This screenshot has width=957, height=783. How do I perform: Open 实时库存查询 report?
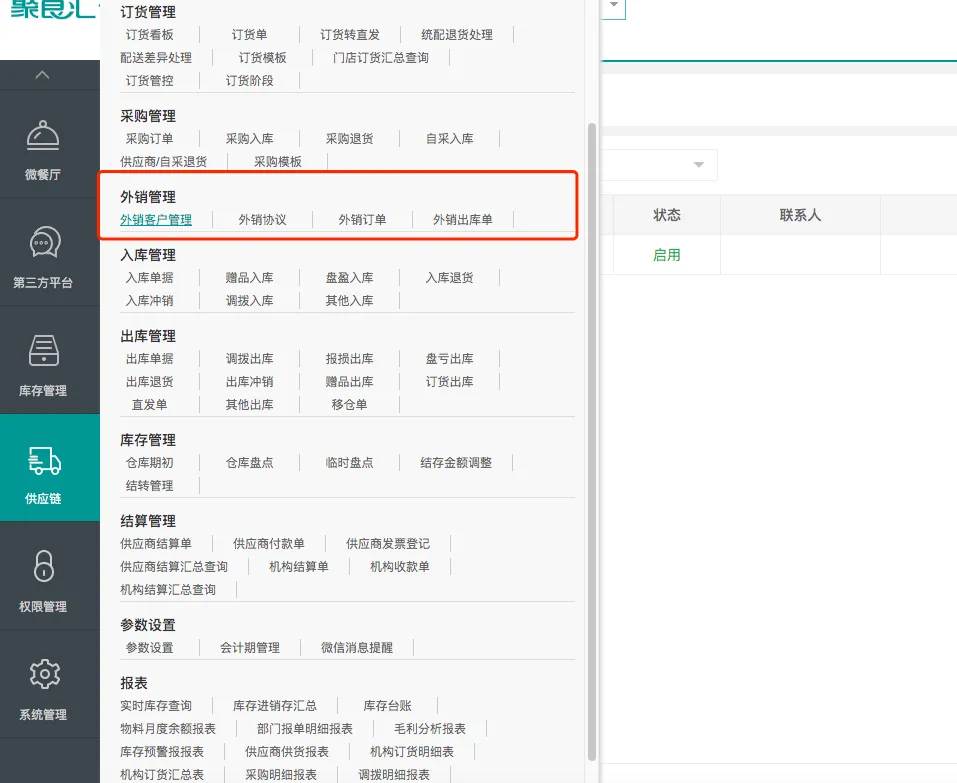tap(156, 706)
